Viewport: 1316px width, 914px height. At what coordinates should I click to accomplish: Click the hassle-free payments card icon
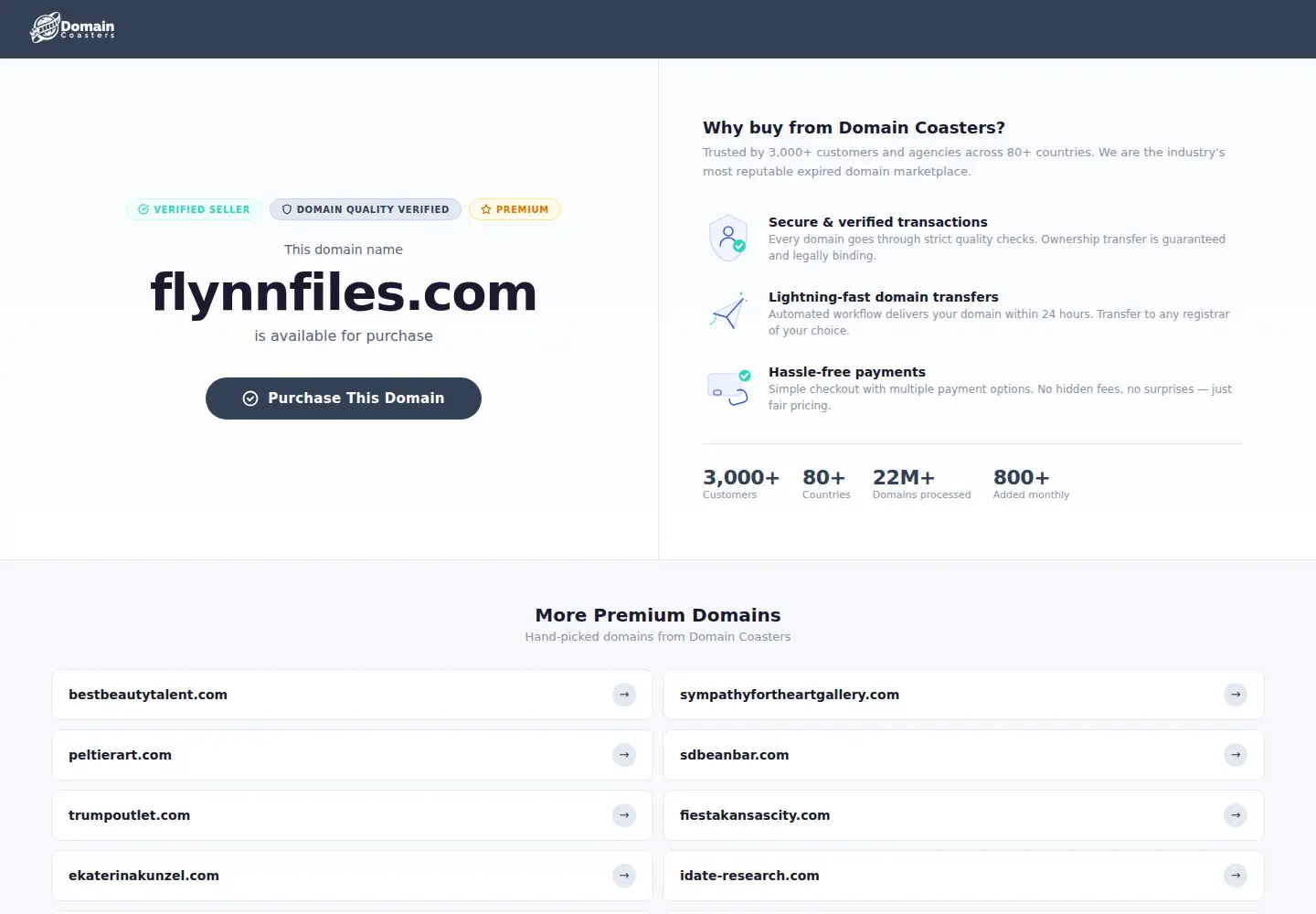[728, 388]
